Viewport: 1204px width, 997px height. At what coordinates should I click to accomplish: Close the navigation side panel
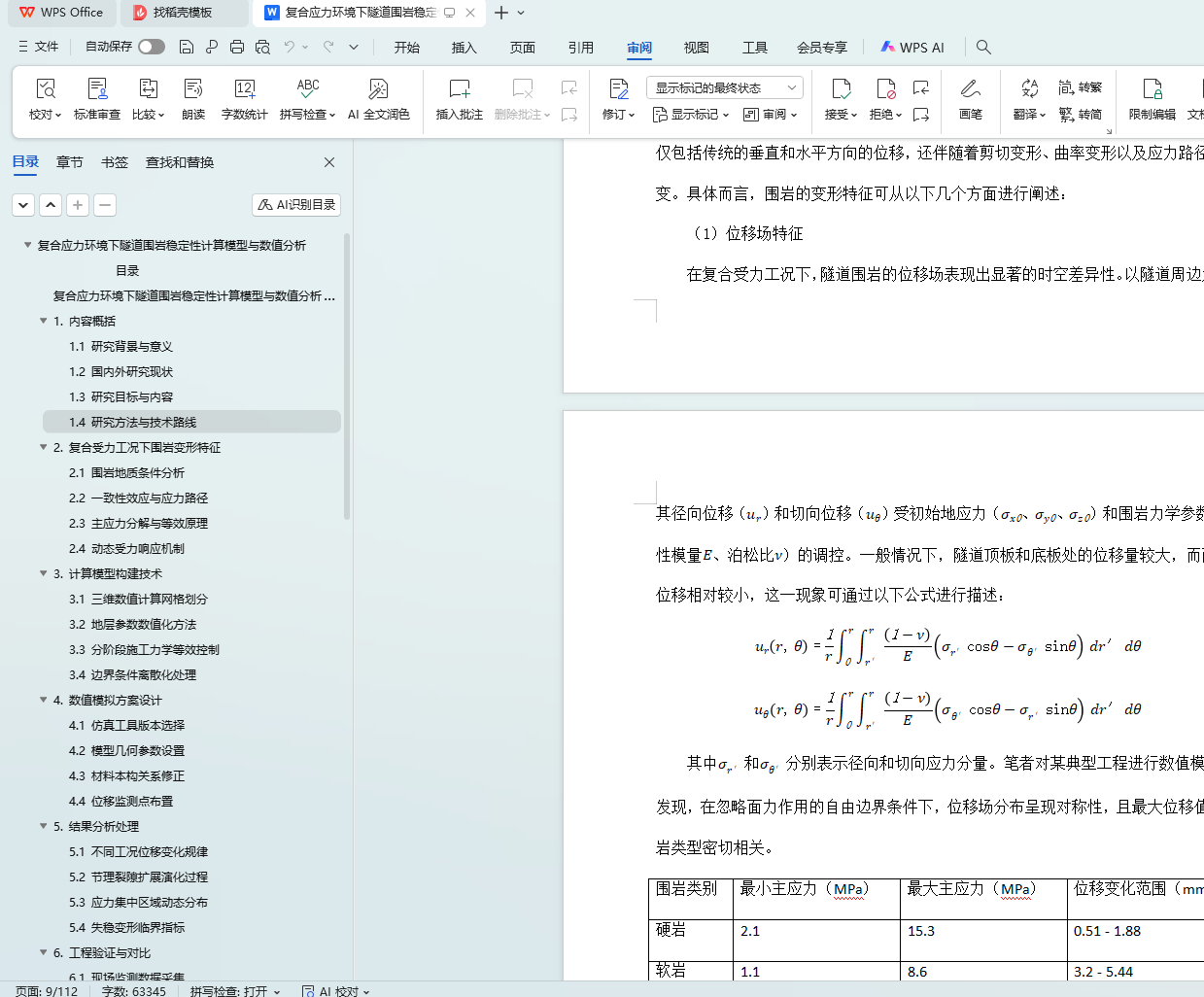[329, 162]
